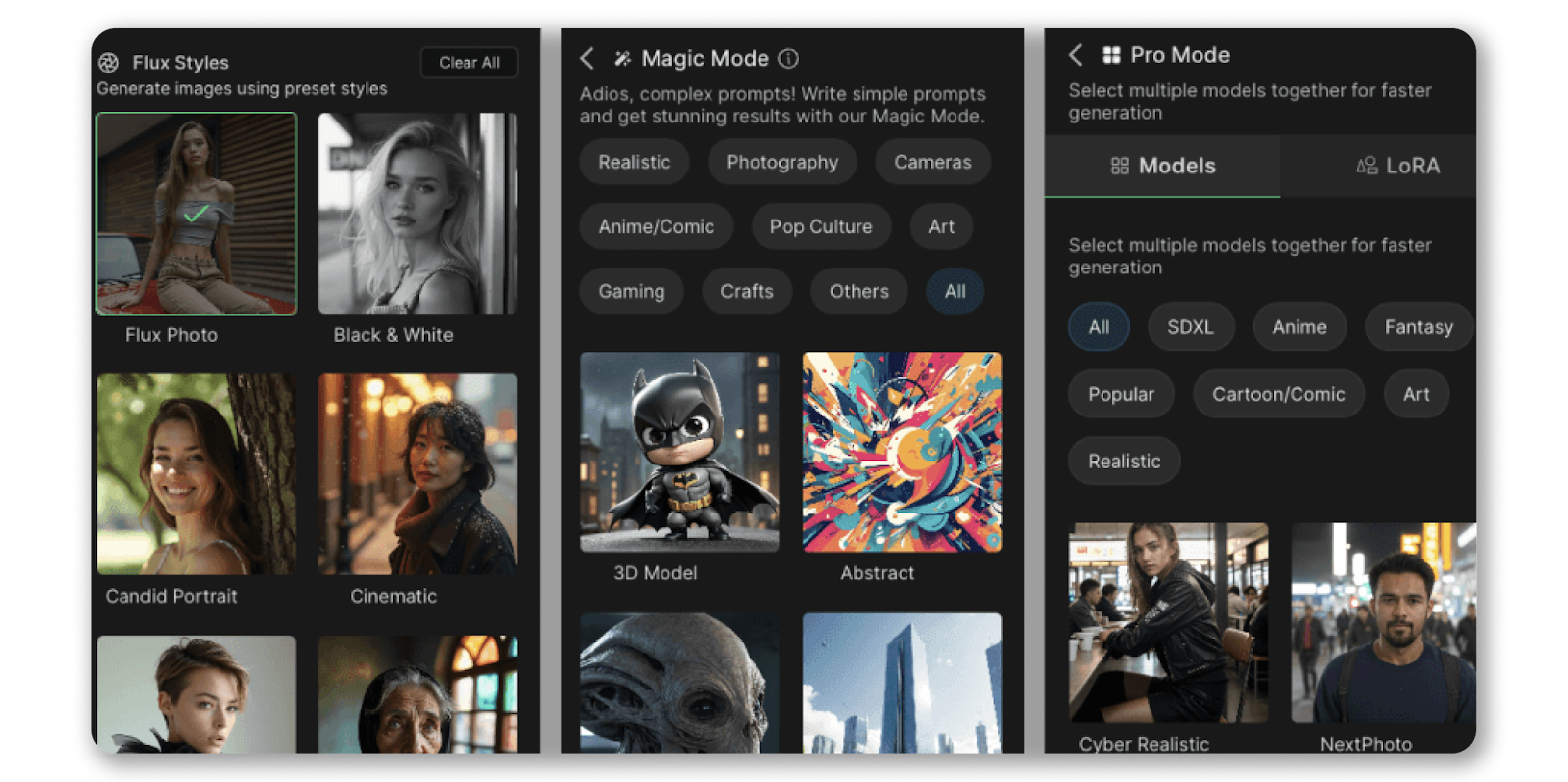This screenshot has height=782, width=1568.
Task: Click the Pro Mode grid icon
Action: pos(1111,55)
